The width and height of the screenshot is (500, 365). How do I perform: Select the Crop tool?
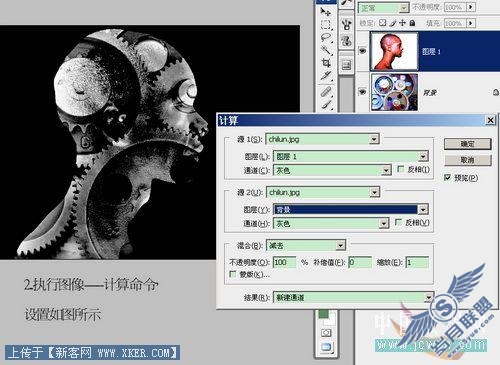(x=326, y=63)
